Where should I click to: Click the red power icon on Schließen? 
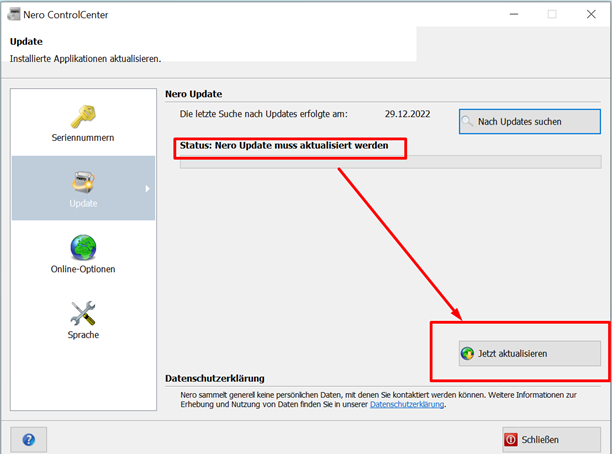(x=511, y=439)
